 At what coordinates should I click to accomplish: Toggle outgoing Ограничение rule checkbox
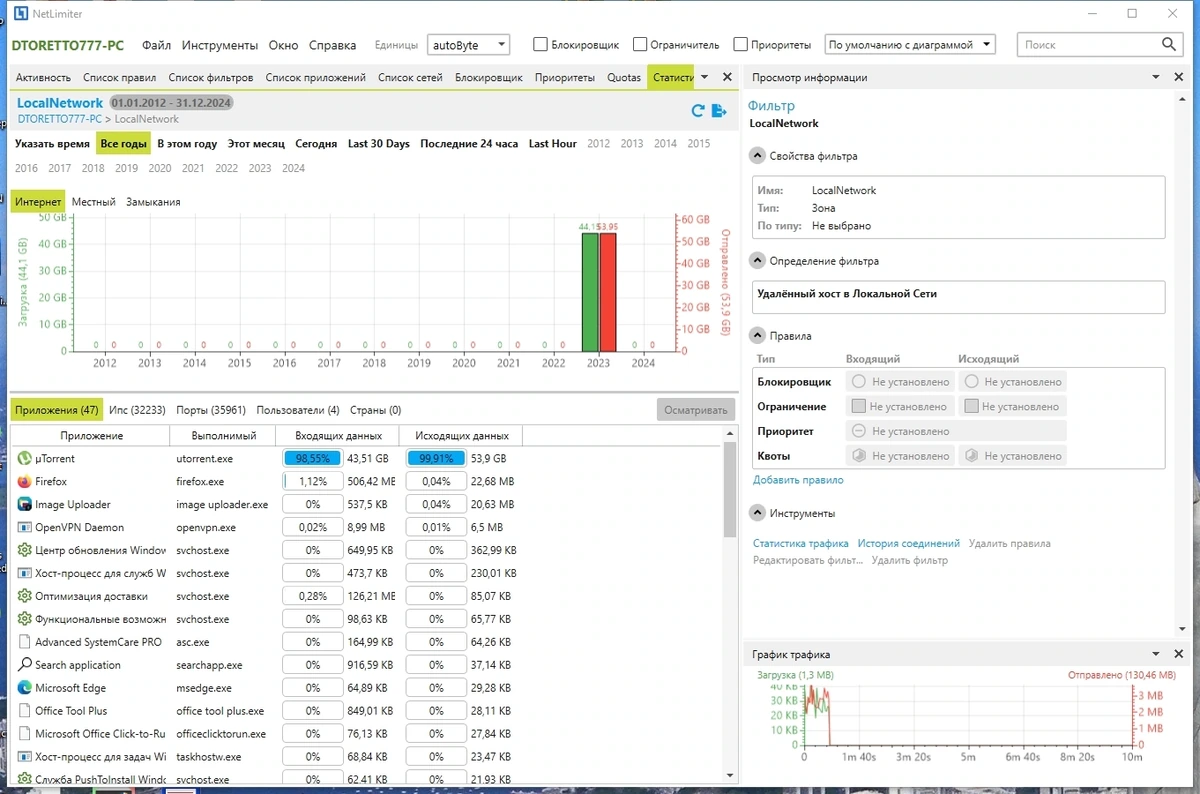click(970, 406)
